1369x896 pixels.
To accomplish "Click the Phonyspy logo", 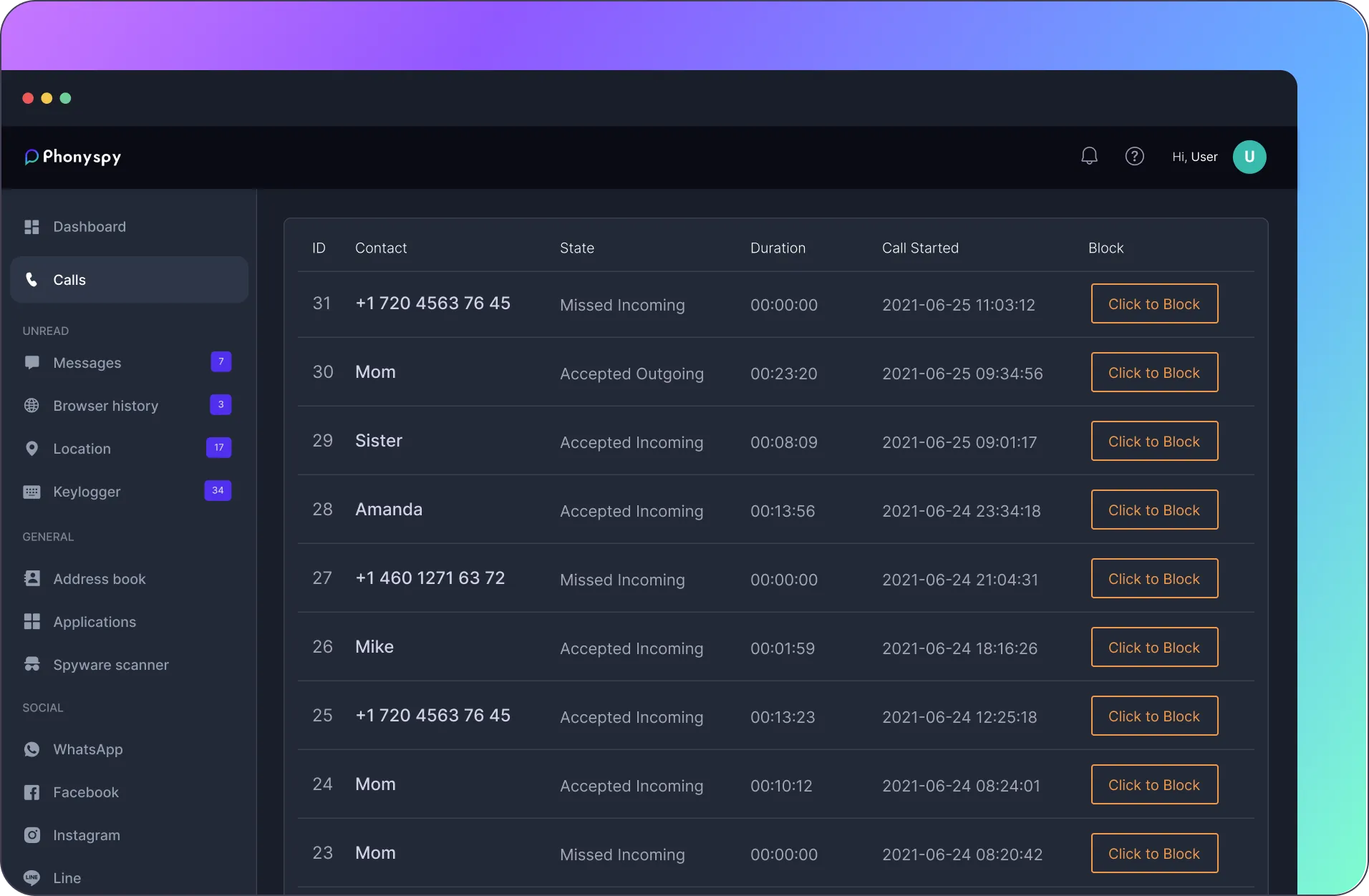I will click(x=73, y=157).
